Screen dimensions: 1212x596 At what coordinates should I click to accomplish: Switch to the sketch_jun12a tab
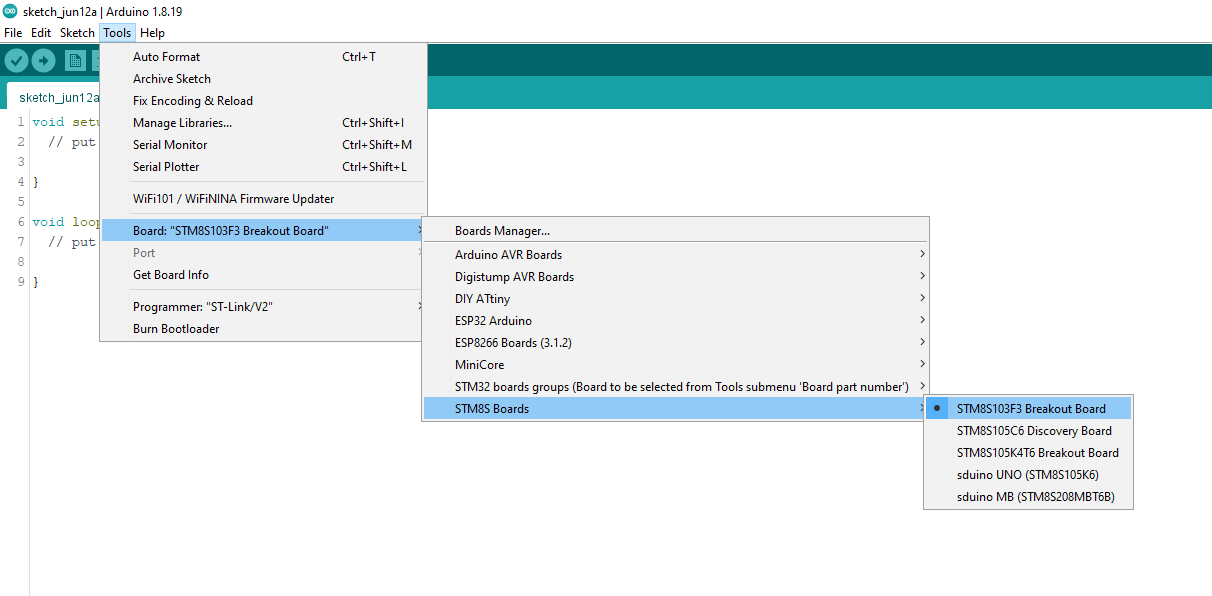click(x=56, y=97)
